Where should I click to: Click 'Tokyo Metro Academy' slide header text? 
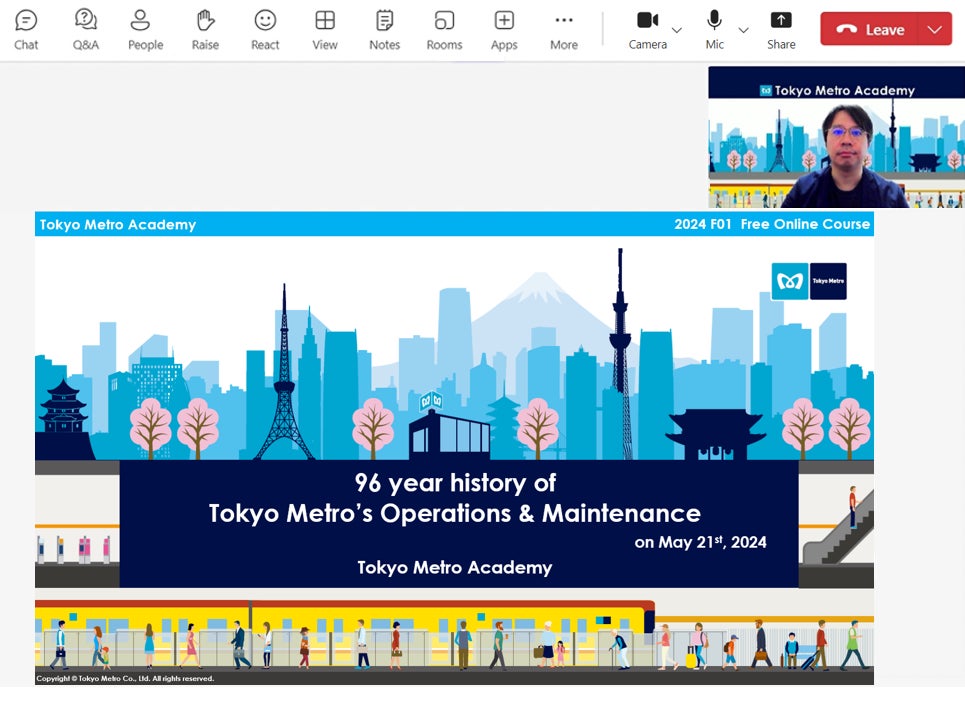118,225
